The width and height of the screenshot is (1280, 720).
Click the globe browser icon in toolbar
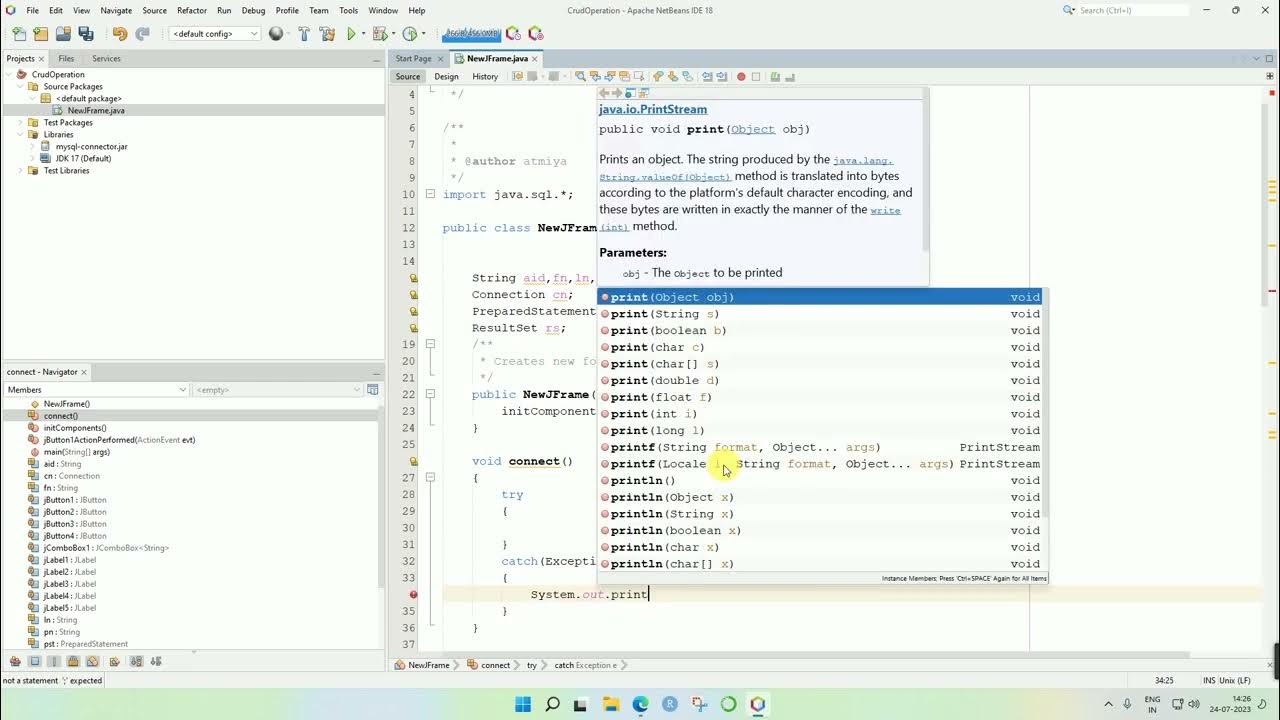[277, 33]
